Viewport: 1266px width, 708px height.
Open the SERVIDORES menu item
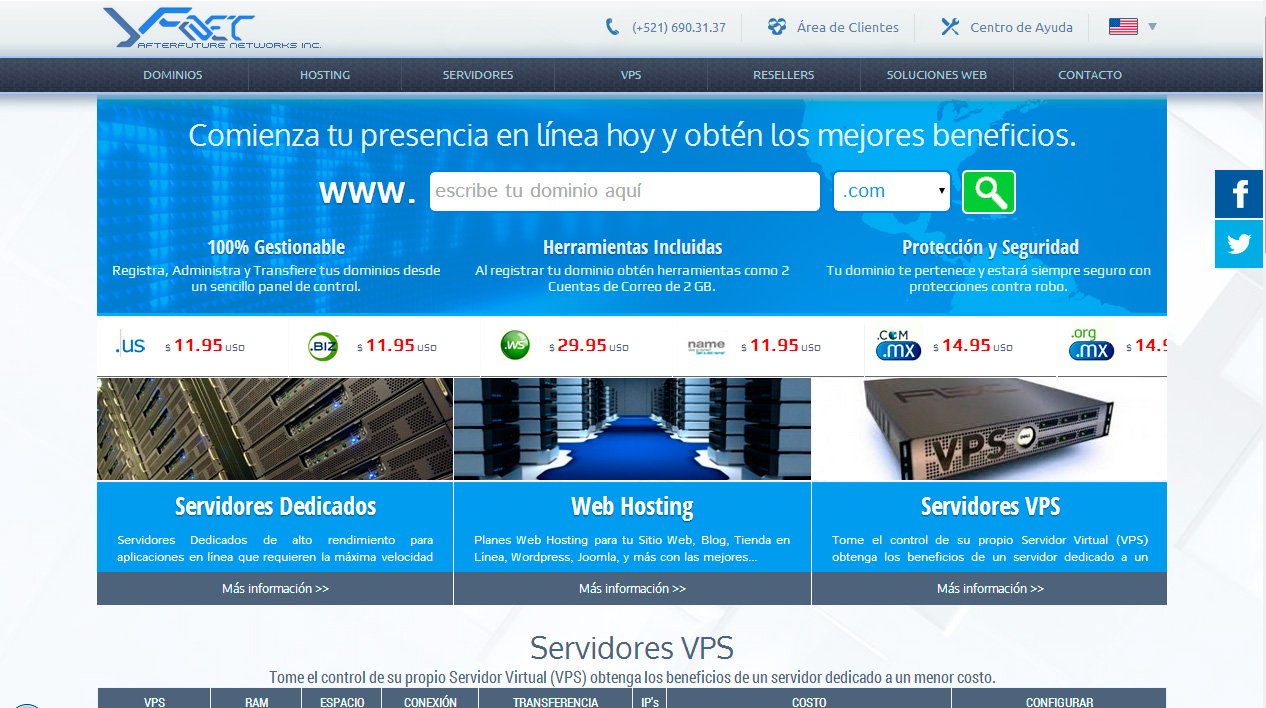[478, 75]
